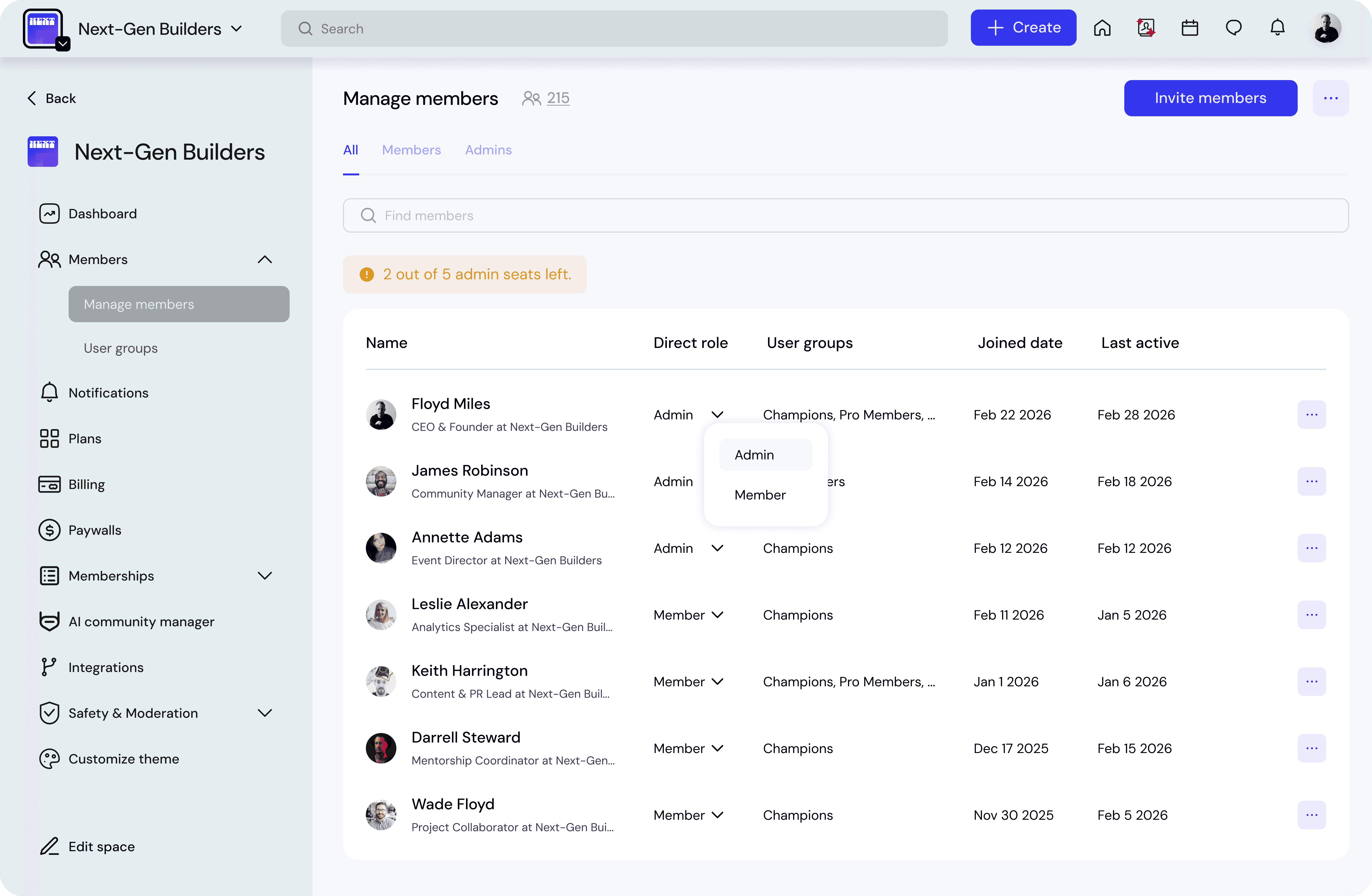The width and height of the screenshot is (1372, 896).
Task: Open Customize theme in sidebar
Action: pos(123,759)
